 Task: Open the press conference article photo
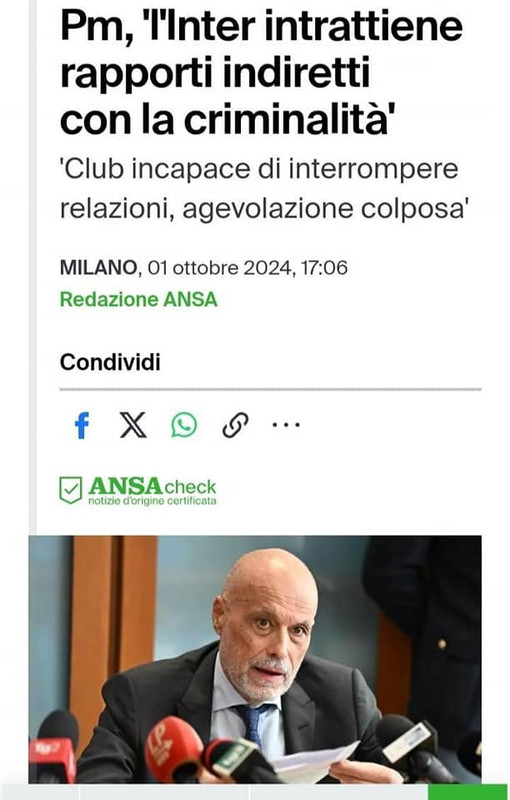[255, 659]
